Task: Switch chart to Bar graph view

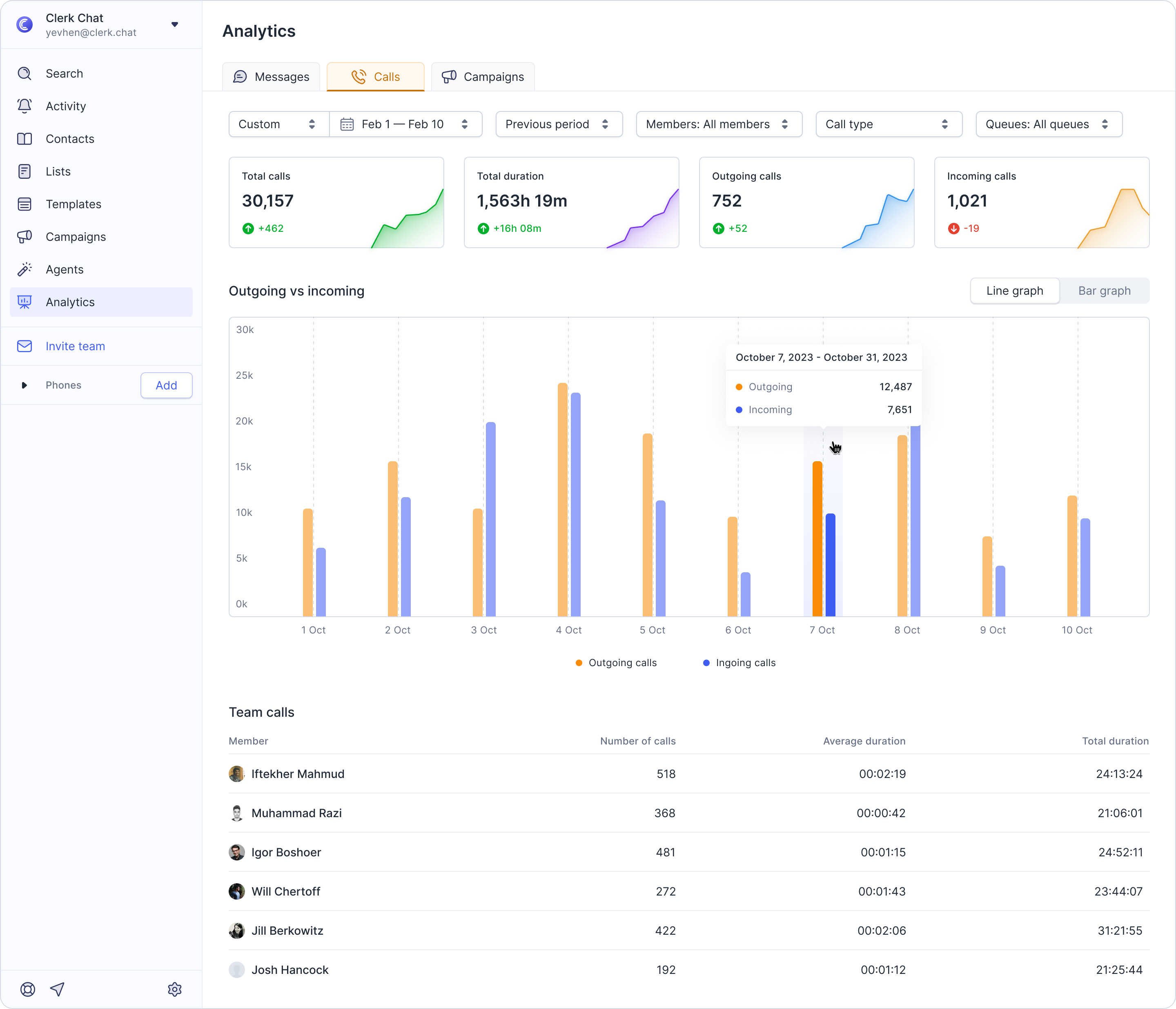Action: click(1104, 291)
